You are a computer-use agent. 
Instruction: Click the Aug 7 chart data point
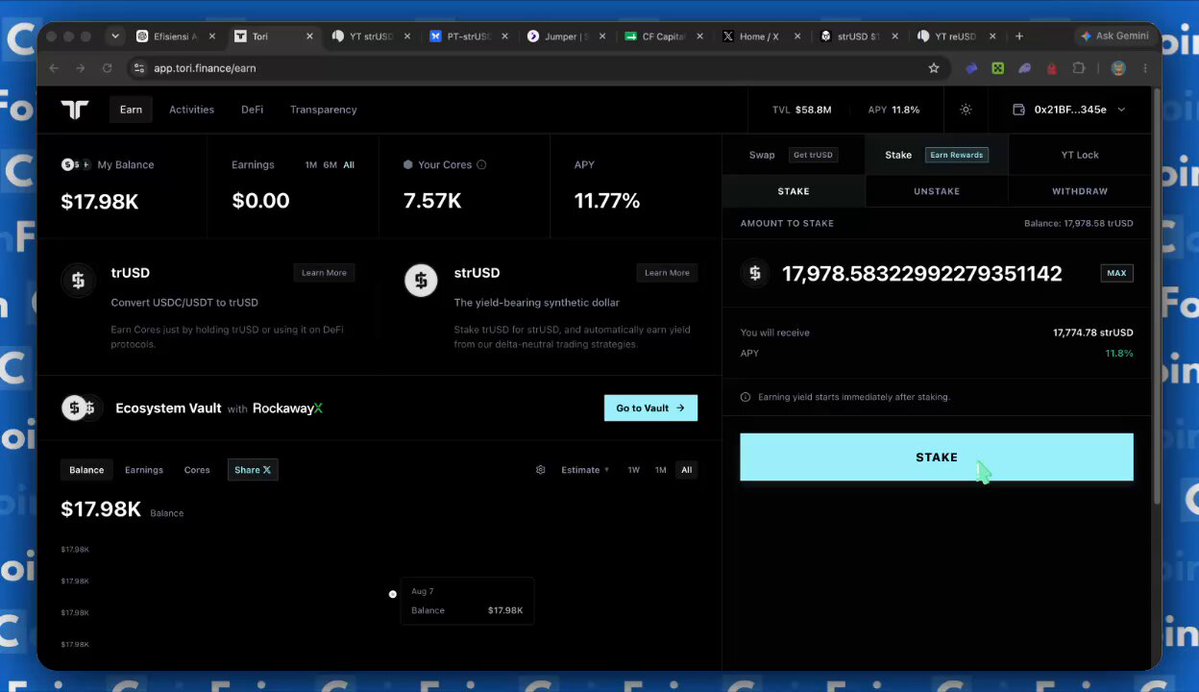[x=392, y=594]
